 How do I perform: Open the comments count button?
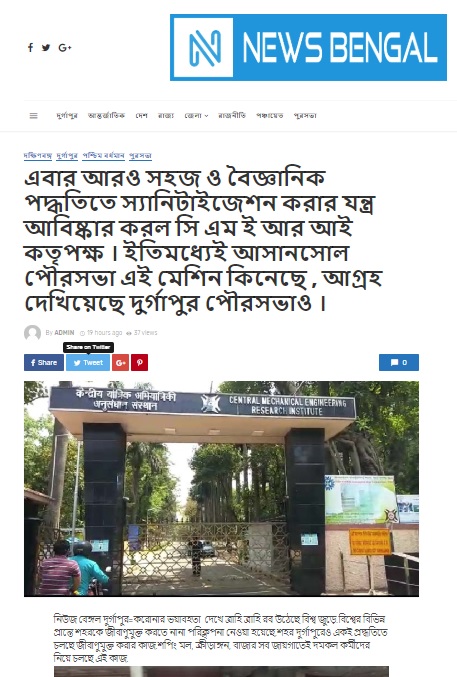coord(399,362)
